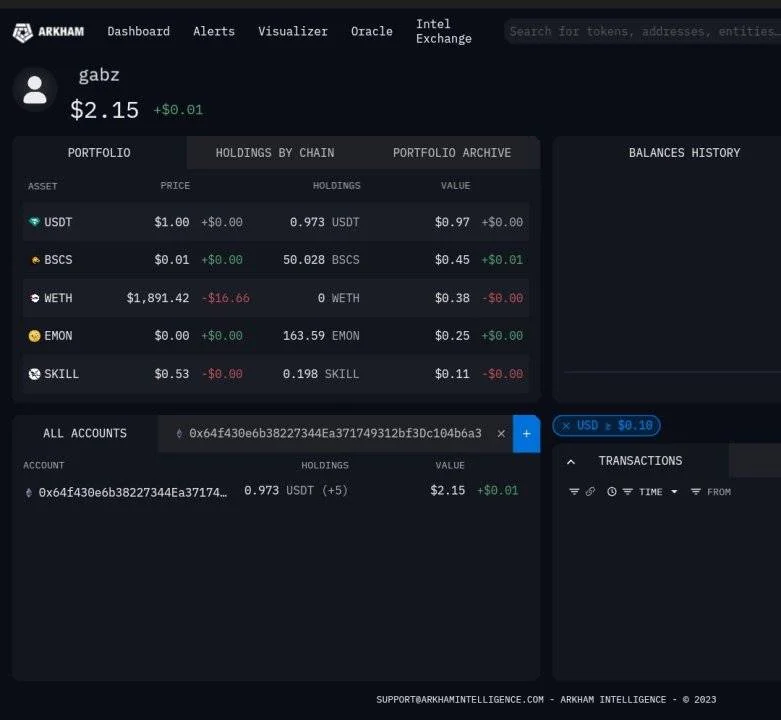Click the EMON token icon
The height and width of the screenshot is (720, 781).
[34, 336]
